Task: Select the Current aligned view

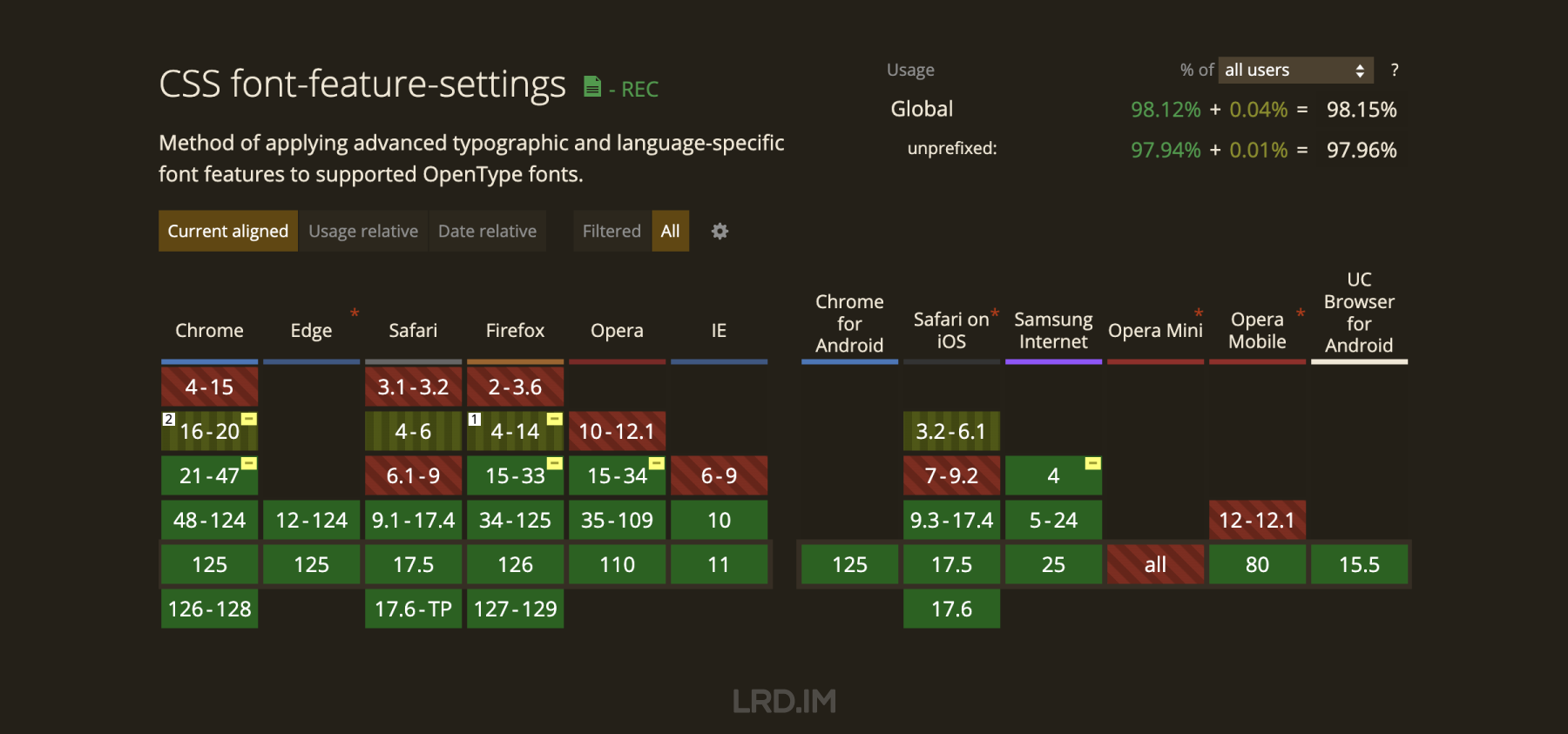Action: [x=228, y=231]
